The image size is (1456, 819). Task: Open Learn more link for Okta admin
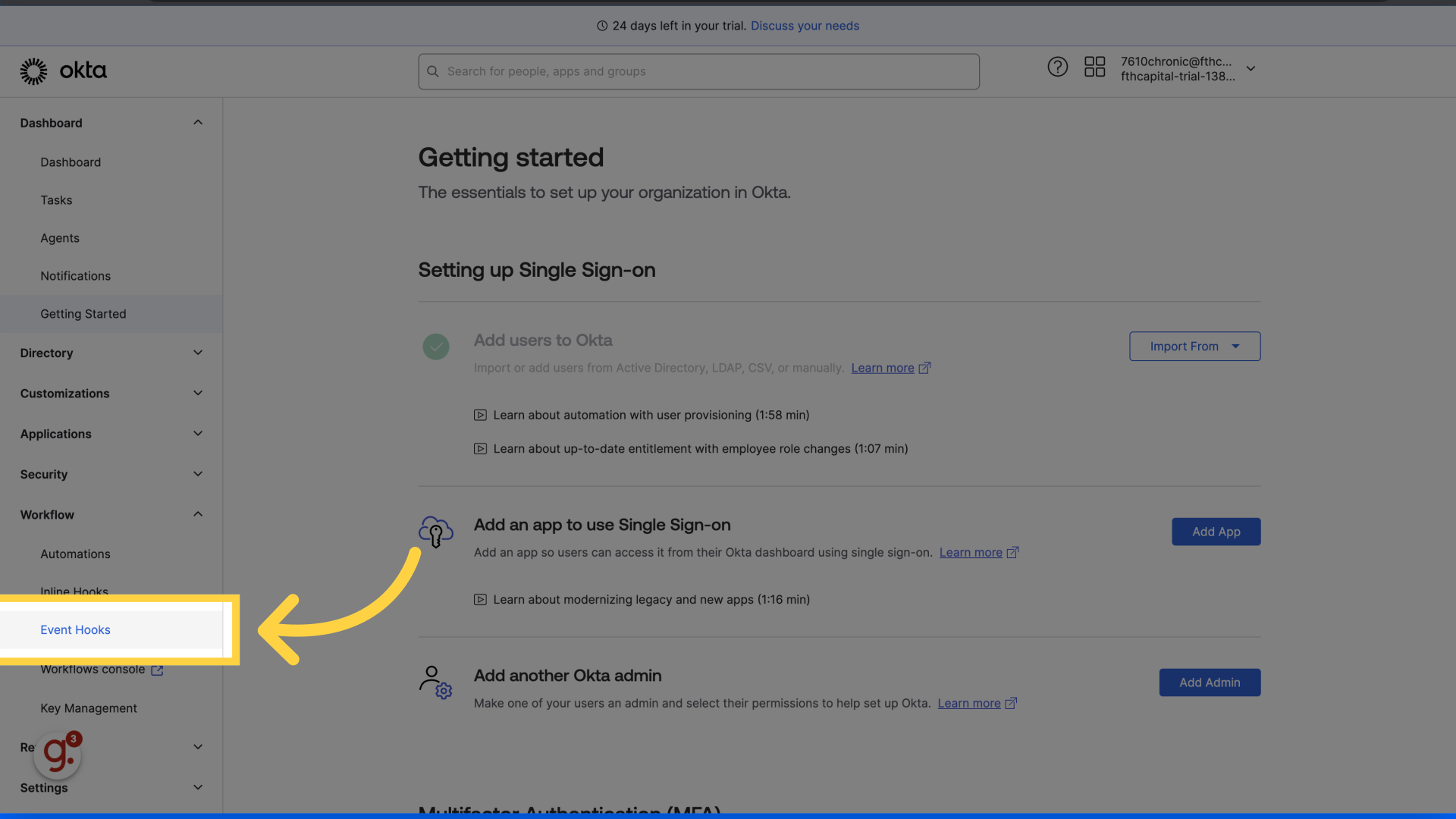click(968, 704)
